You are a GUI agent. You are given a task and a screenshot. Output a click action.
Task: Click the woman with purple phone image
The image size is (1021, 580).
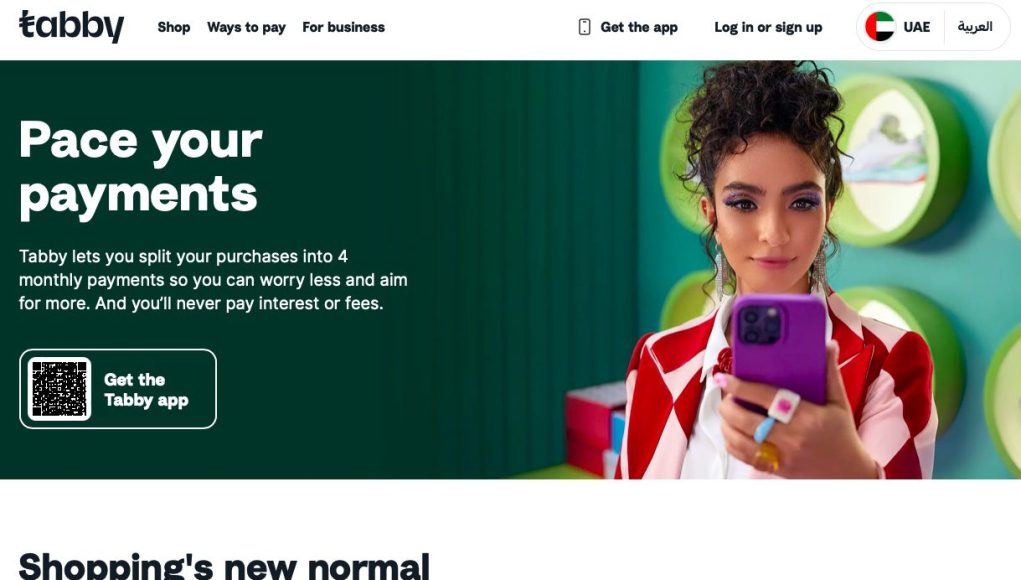tap(775, 270)
